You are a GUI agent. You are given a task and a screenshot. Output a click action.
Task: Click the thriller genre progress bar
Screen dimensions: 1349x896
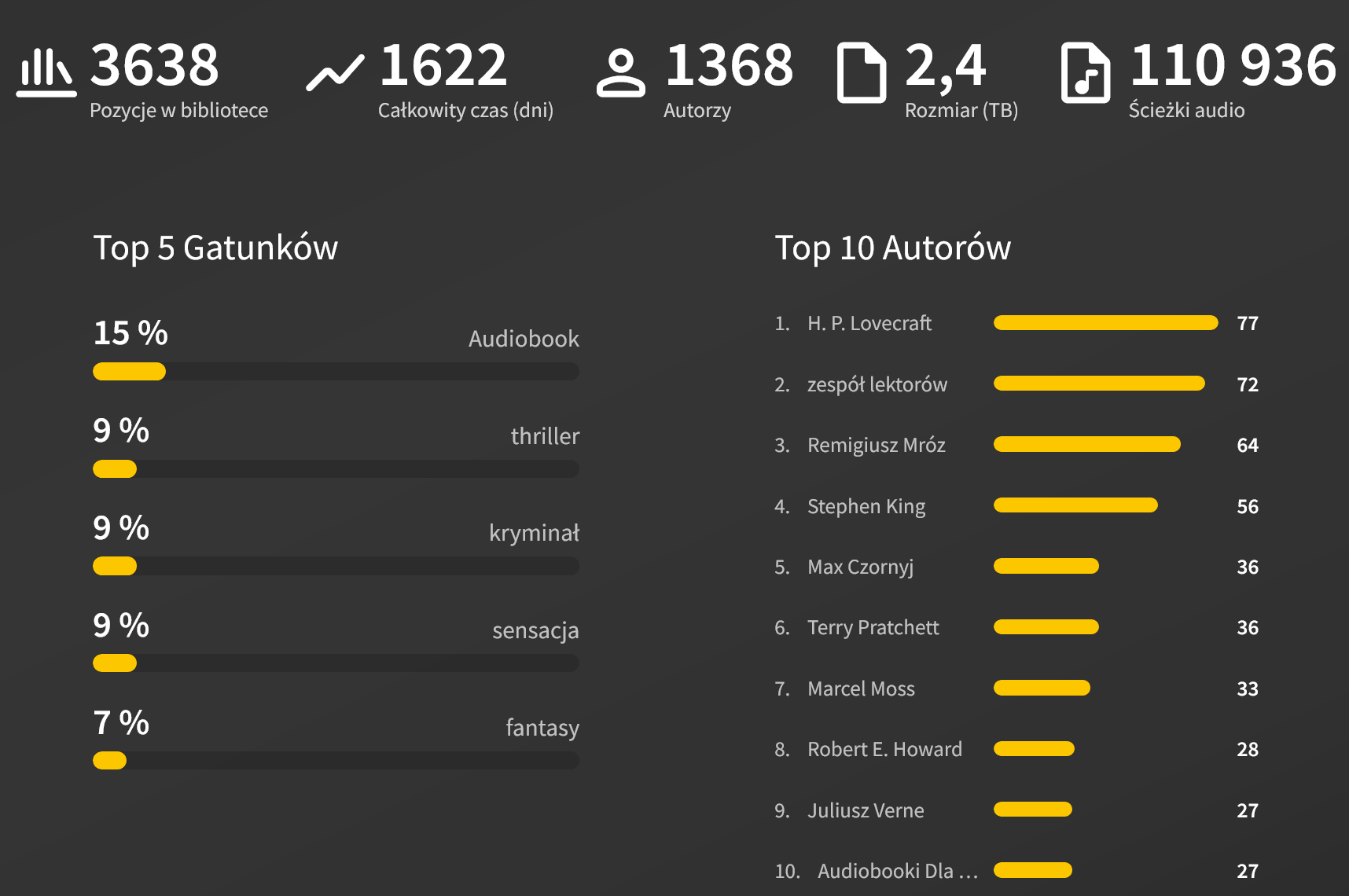(x=336, y=469)
